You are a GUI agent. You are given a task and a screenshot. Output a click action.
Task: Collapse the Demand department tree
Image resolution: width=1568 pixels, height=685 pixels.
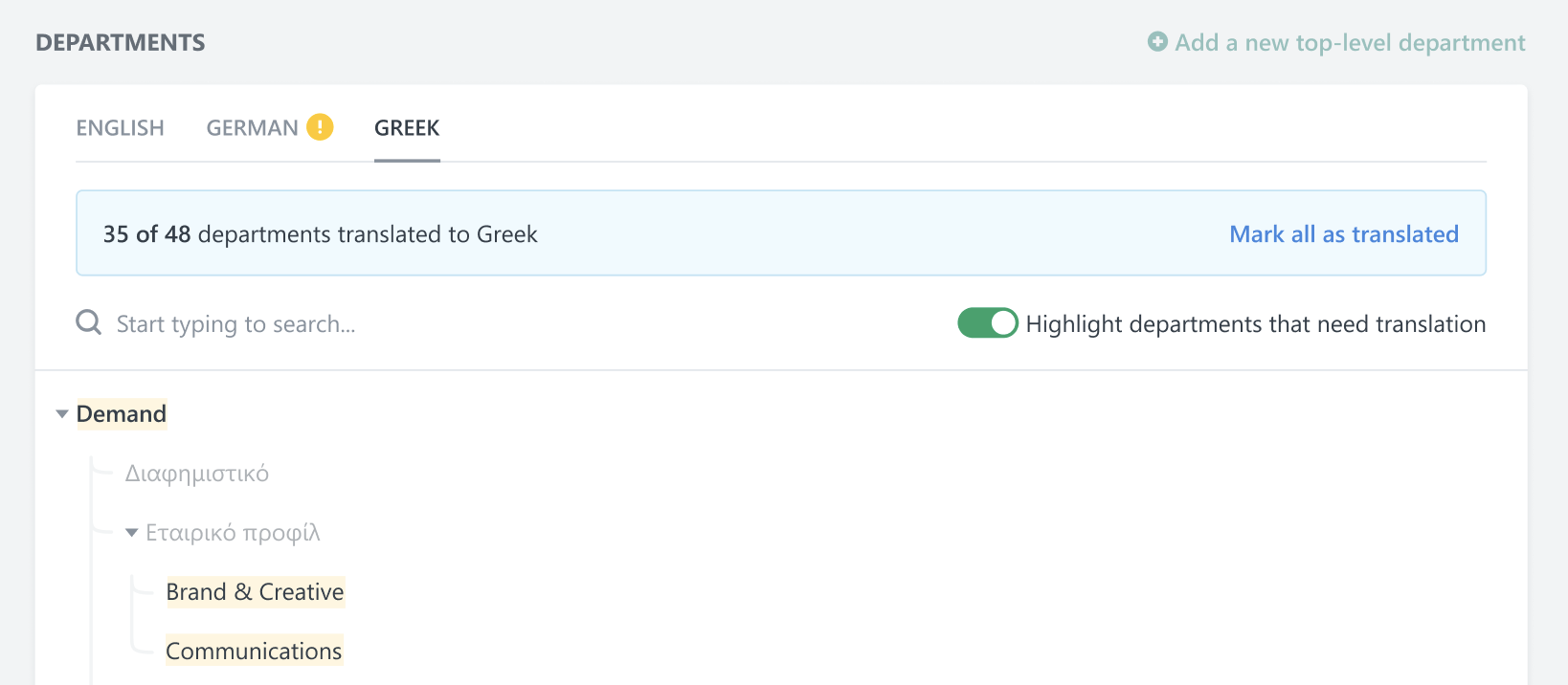62,414
